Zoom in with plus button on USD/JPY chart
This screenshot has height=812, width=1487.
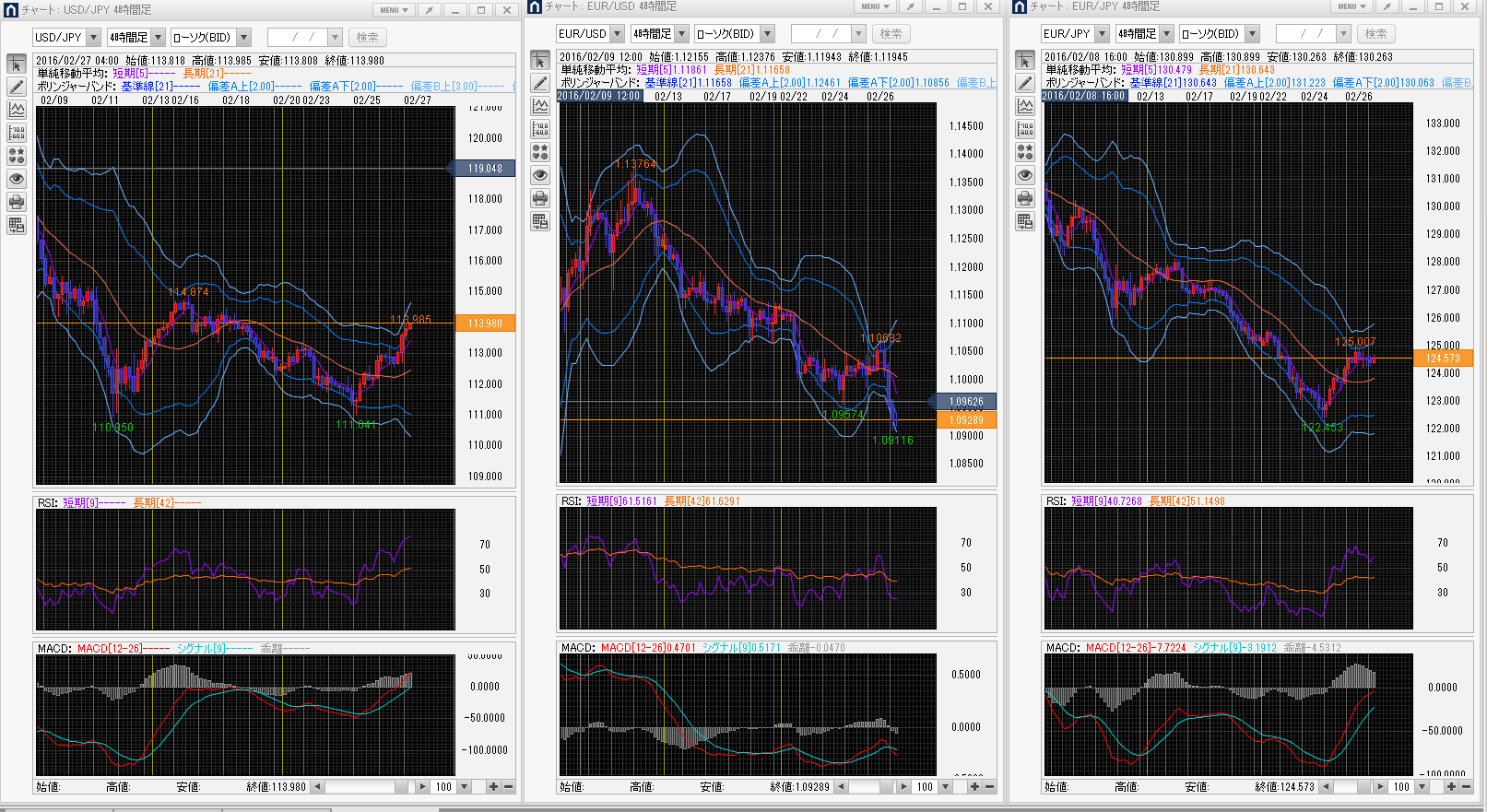coord(494,787)
